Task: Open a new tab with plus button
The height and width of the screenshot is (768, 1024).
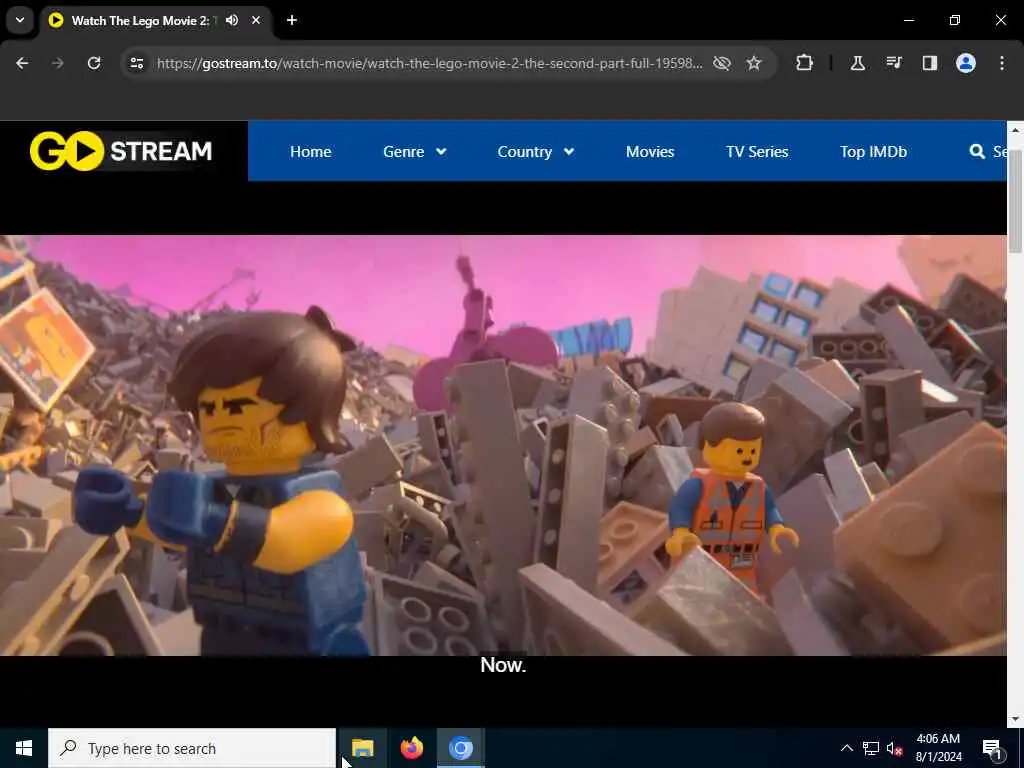Action: (292, 20)
